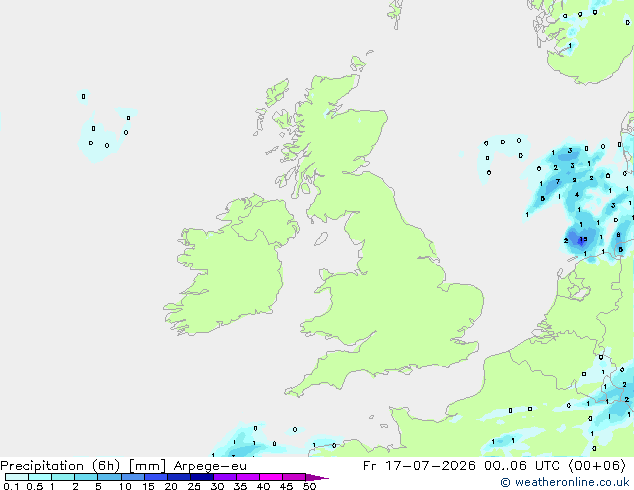The image size is (634, 490).
Task: Choose the 15–20 mm blue legend swatch
Action: click(156, 477)
